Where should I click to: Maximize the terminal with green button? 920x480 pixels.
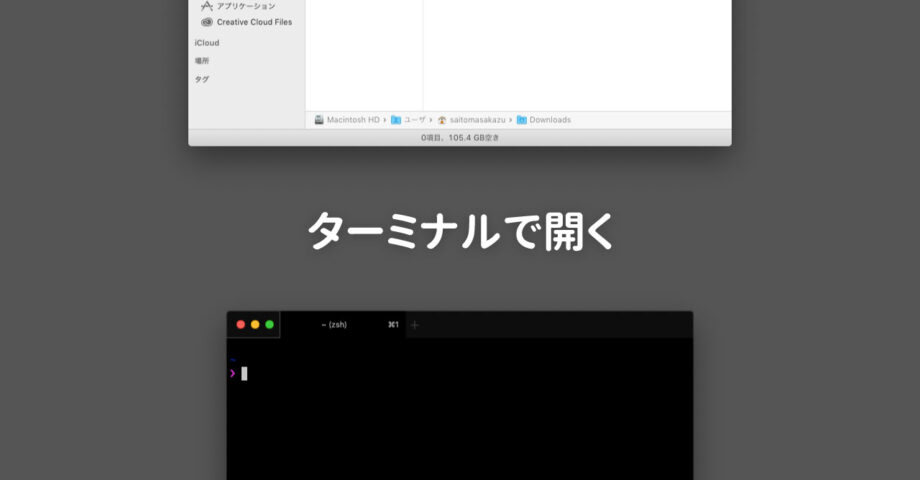click(x=269, y=325)
